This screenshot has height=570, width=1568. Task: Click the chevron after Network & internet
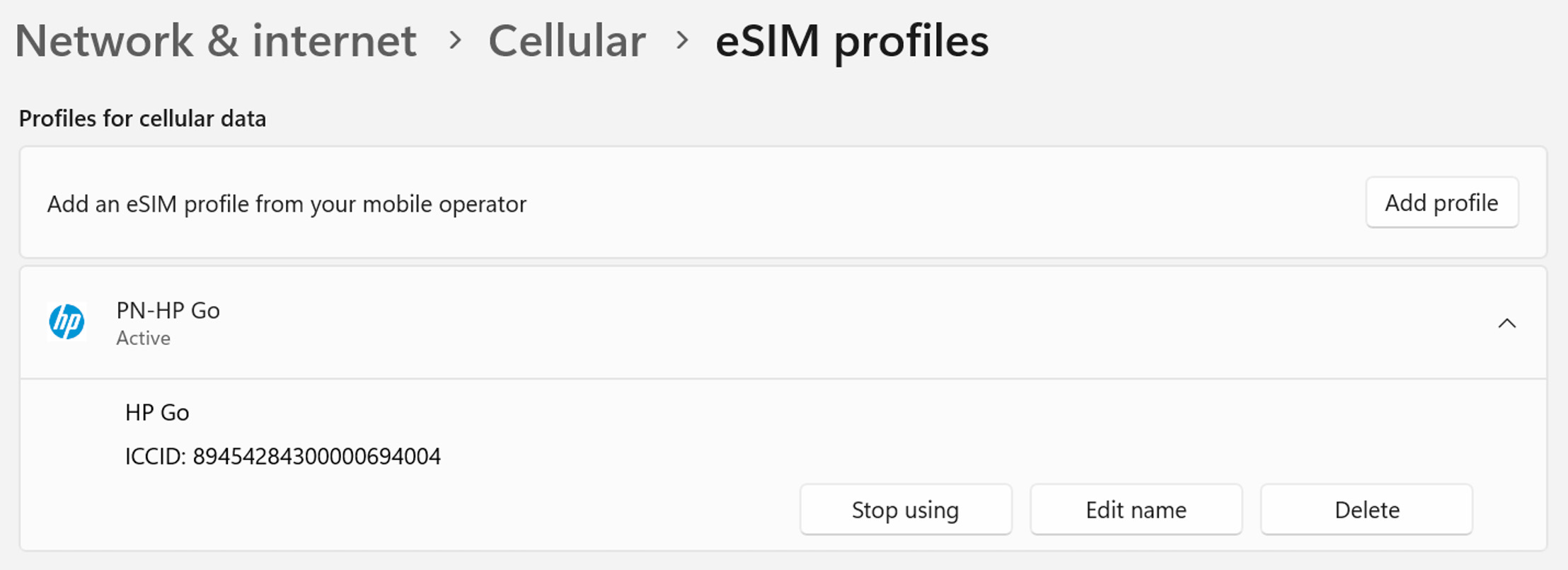tap(456, 41)
